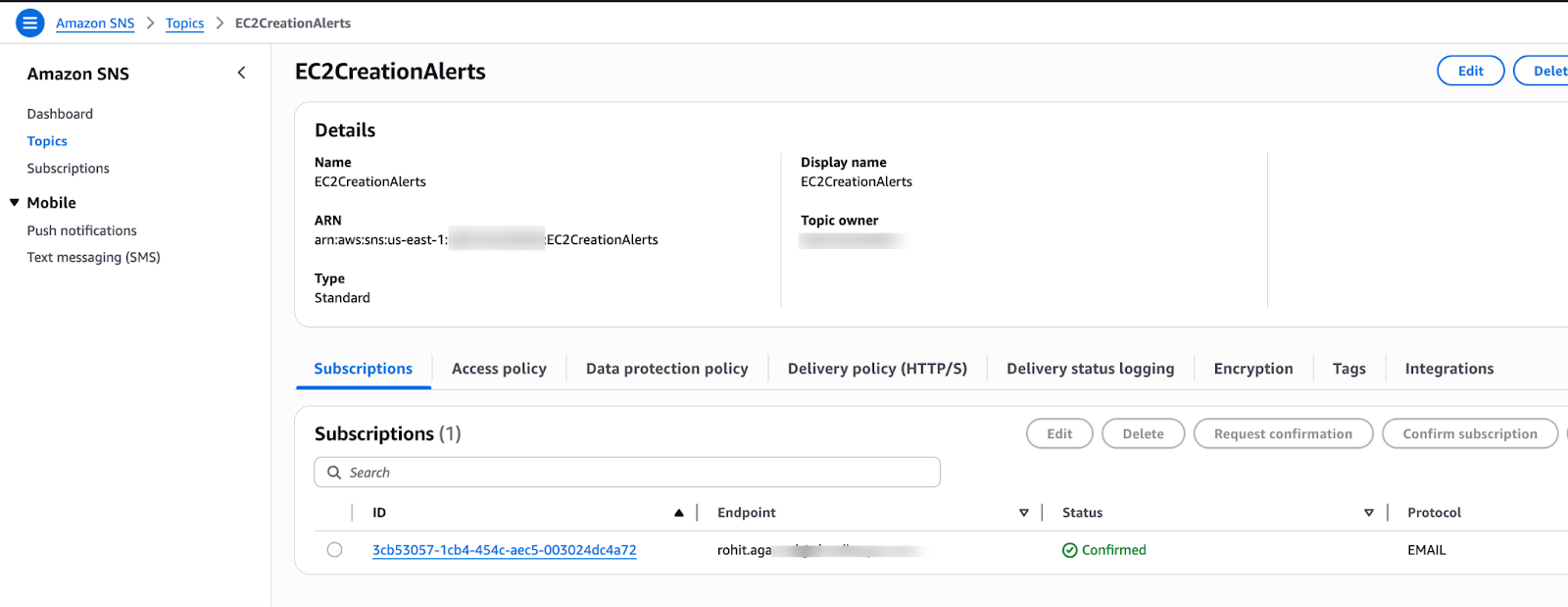Open Topics in the sidebar
Viewport: 1568px width, 607px height.
(47, 141)
